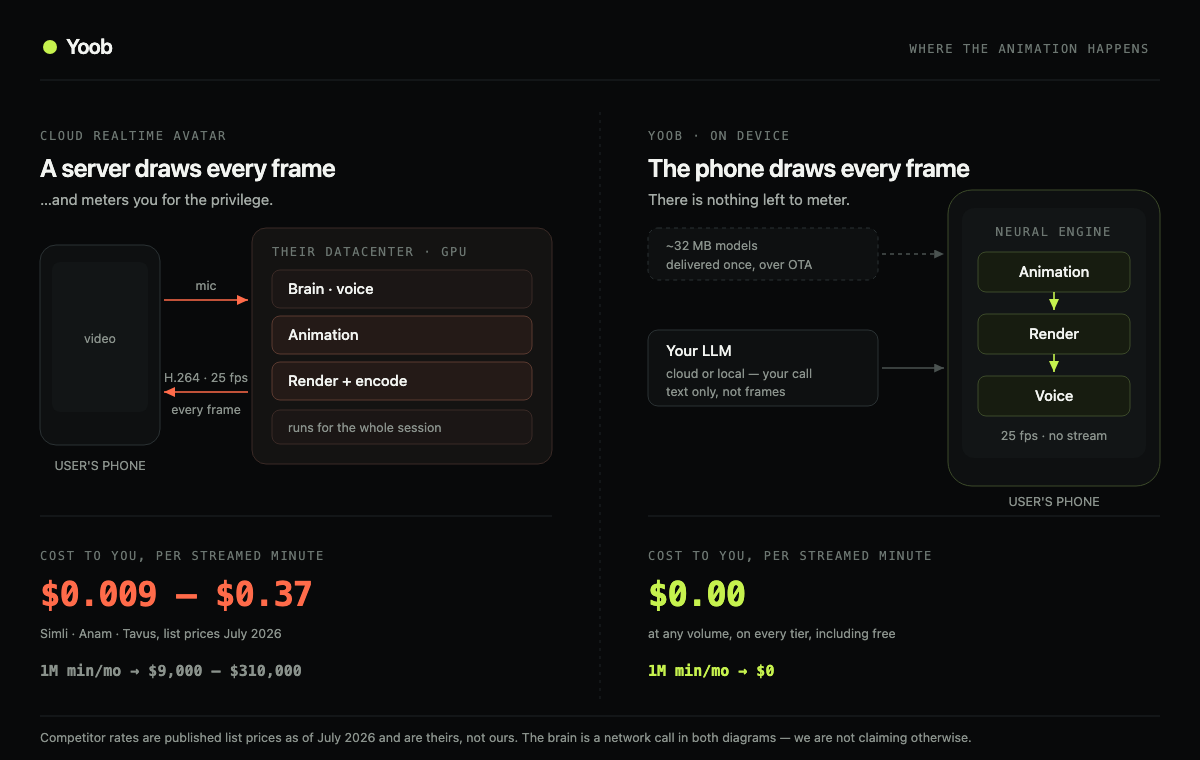Click 'Simli · Anam · Tavus, list prices July 2026'

point(161,633)
